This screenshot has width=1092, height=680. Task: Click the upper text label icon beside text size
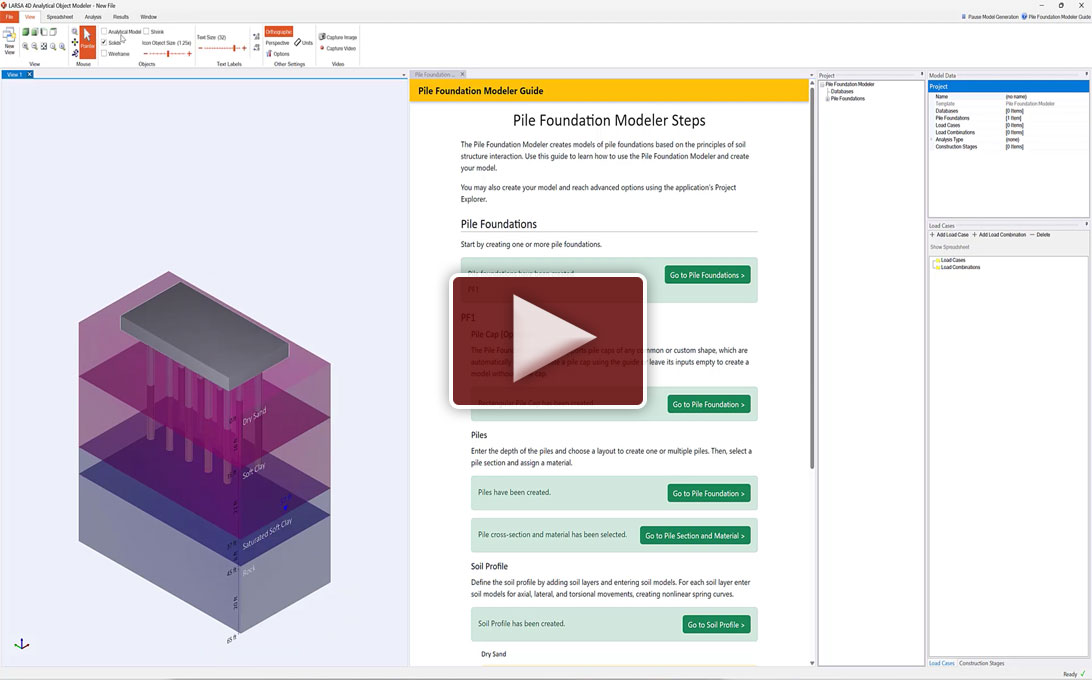pos(256,36)
